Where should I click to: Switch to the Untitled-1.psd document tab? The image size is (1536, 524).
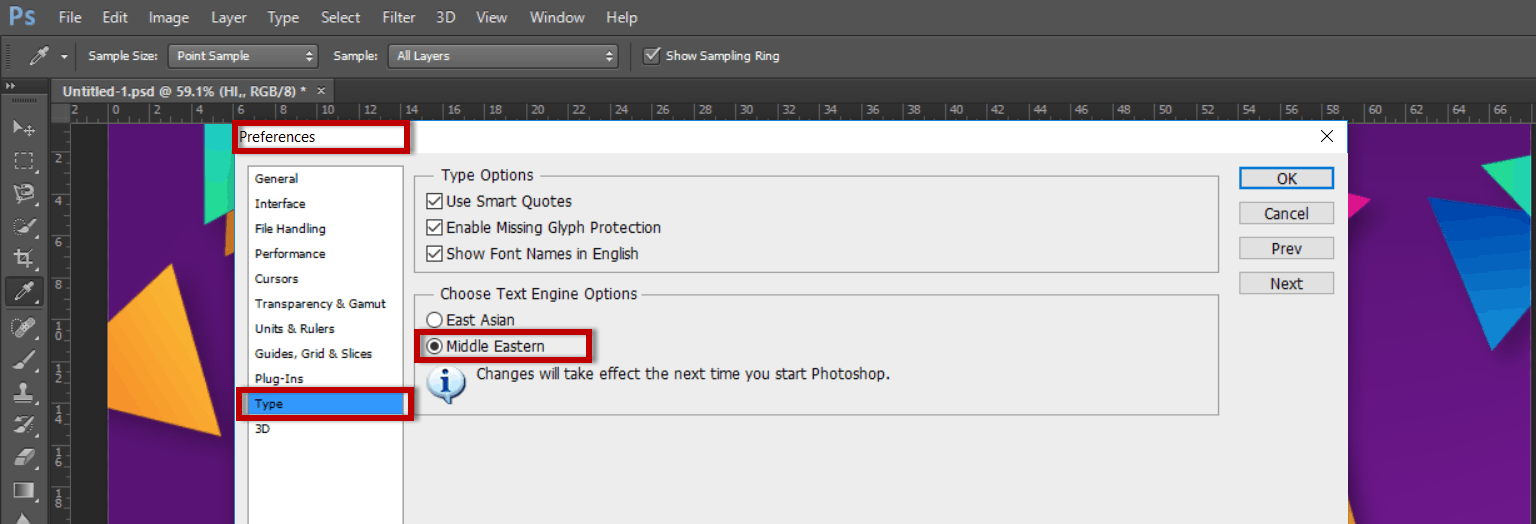pyautogui.click(x=184, y=90)
